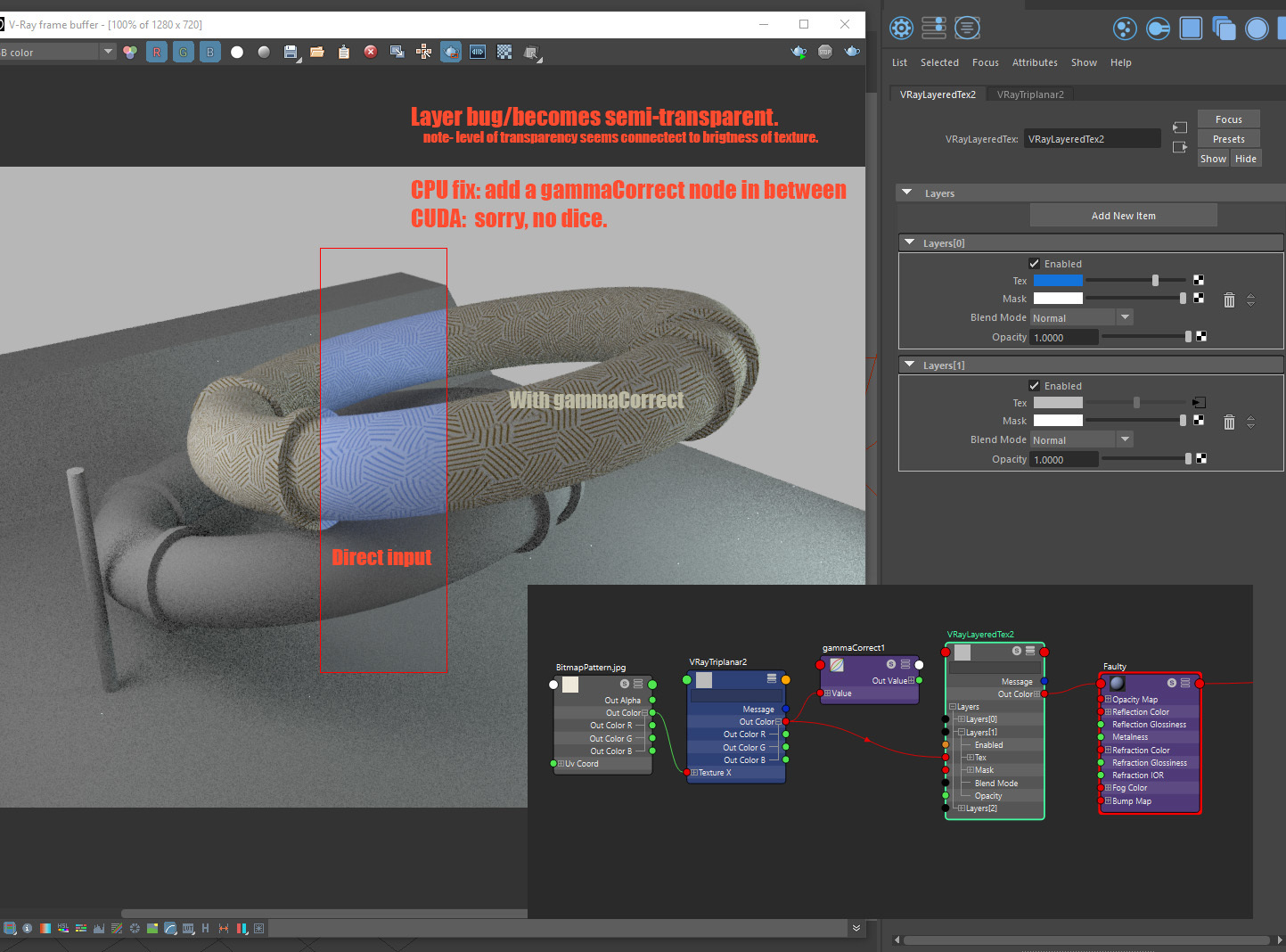Open the Show menu
This screenshot has height=952, width=1286.
(x=1084, y=62)
